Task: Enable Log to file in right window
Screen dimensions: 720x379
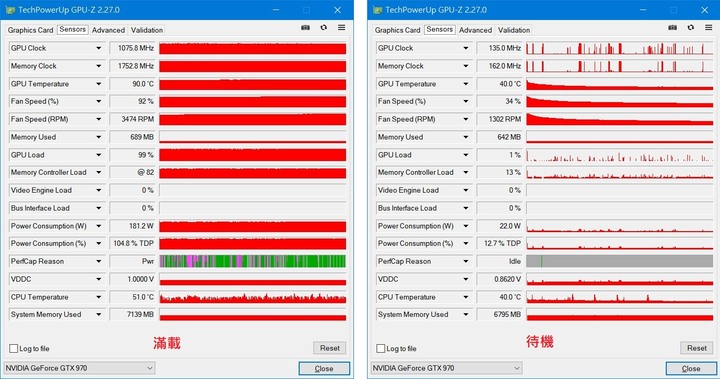Action: coord(381,349)
